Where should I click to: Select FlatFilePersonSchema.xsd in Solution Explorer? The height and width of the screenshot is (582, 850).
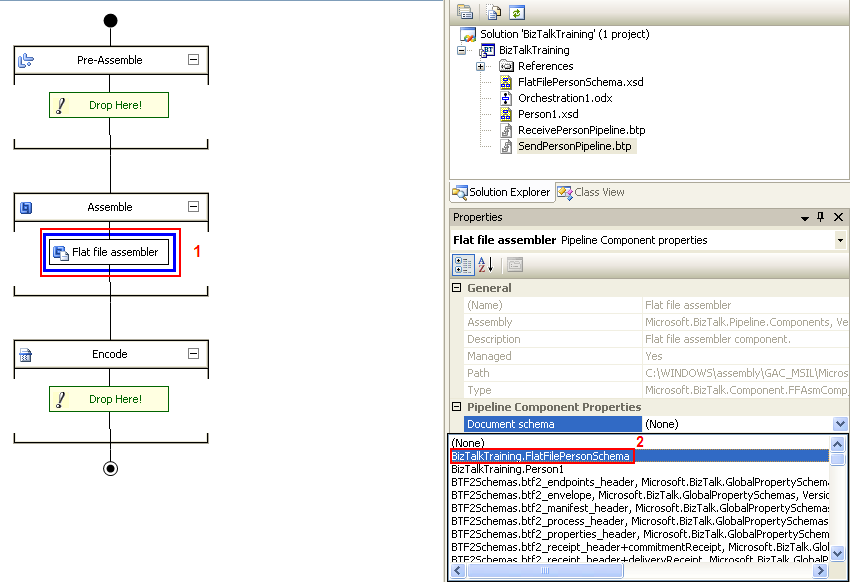click(x=581, y=82)
